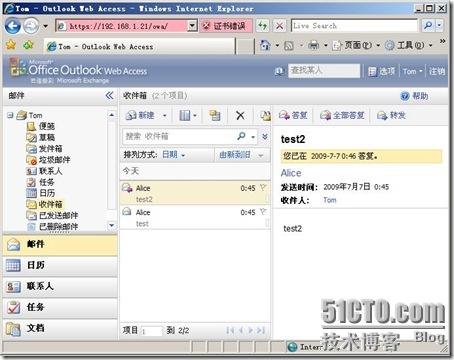454x360 pixels.
Task: Click the address bar showing https://192.168.1.21/owa/
Action: click(121, 26)
